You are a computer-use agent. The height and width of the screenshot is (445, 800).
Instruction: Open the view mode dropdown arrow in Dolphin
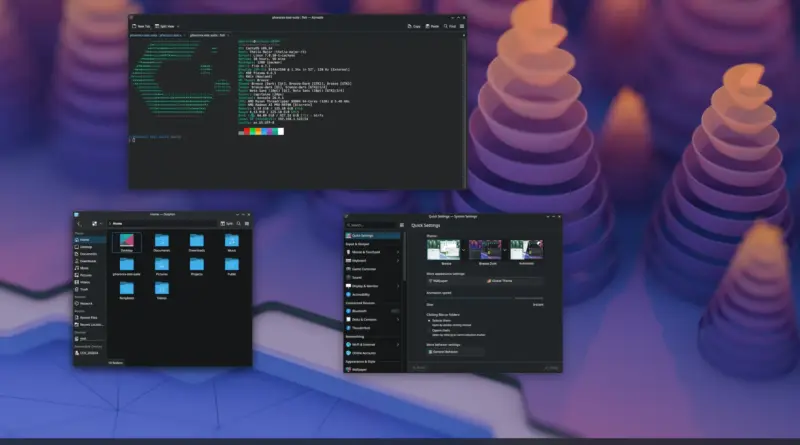tap(101, 224)
